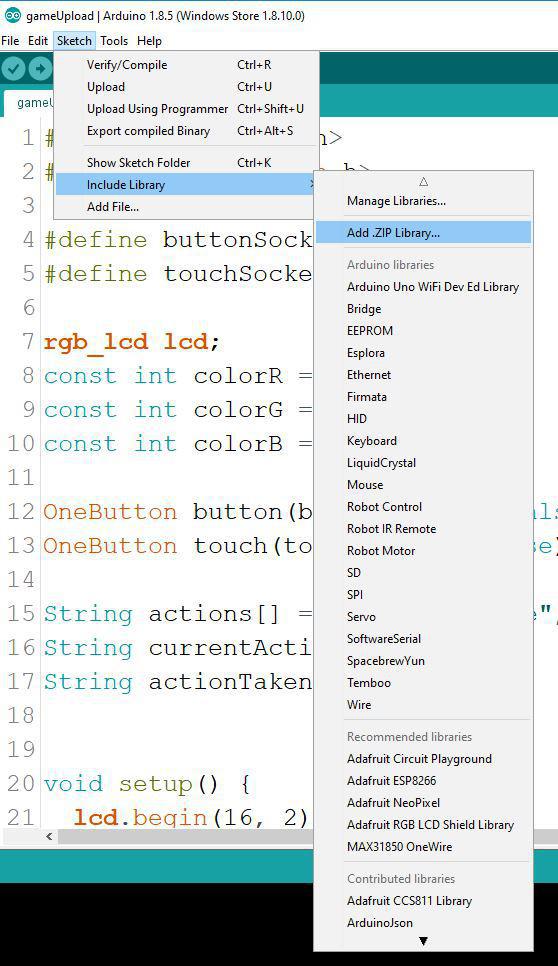Include the Ethernet library
The height and width of the screenshot is (966, 558).
[423, 375]
